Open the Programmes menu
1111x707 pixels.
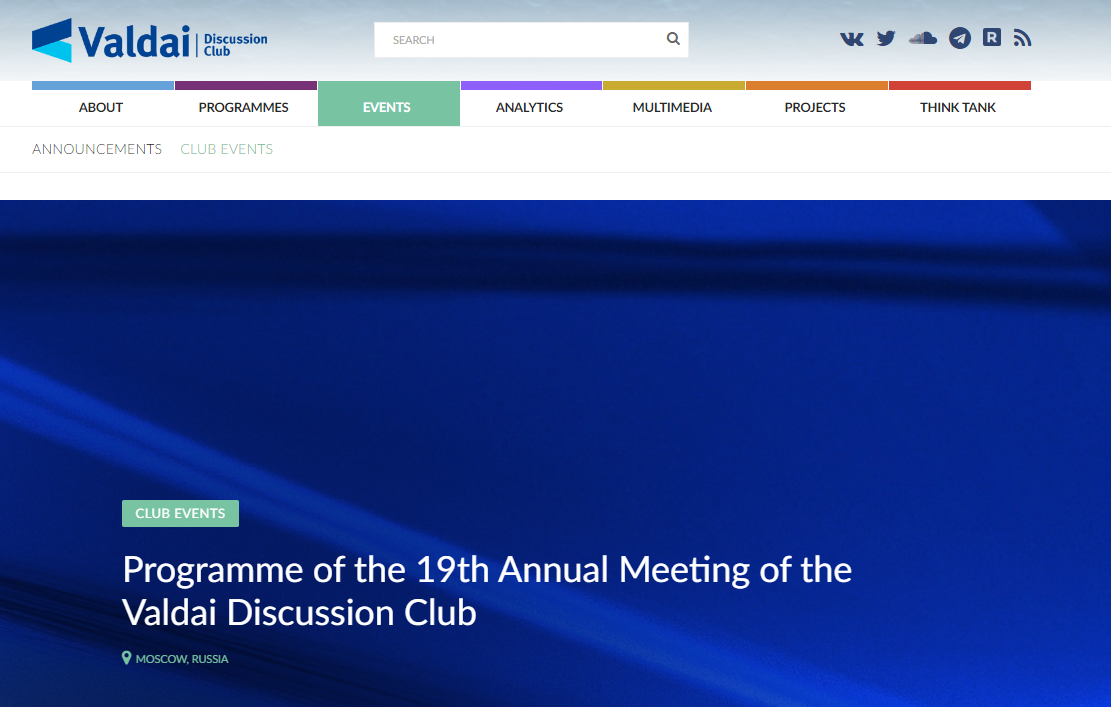[x=244, y=107]
